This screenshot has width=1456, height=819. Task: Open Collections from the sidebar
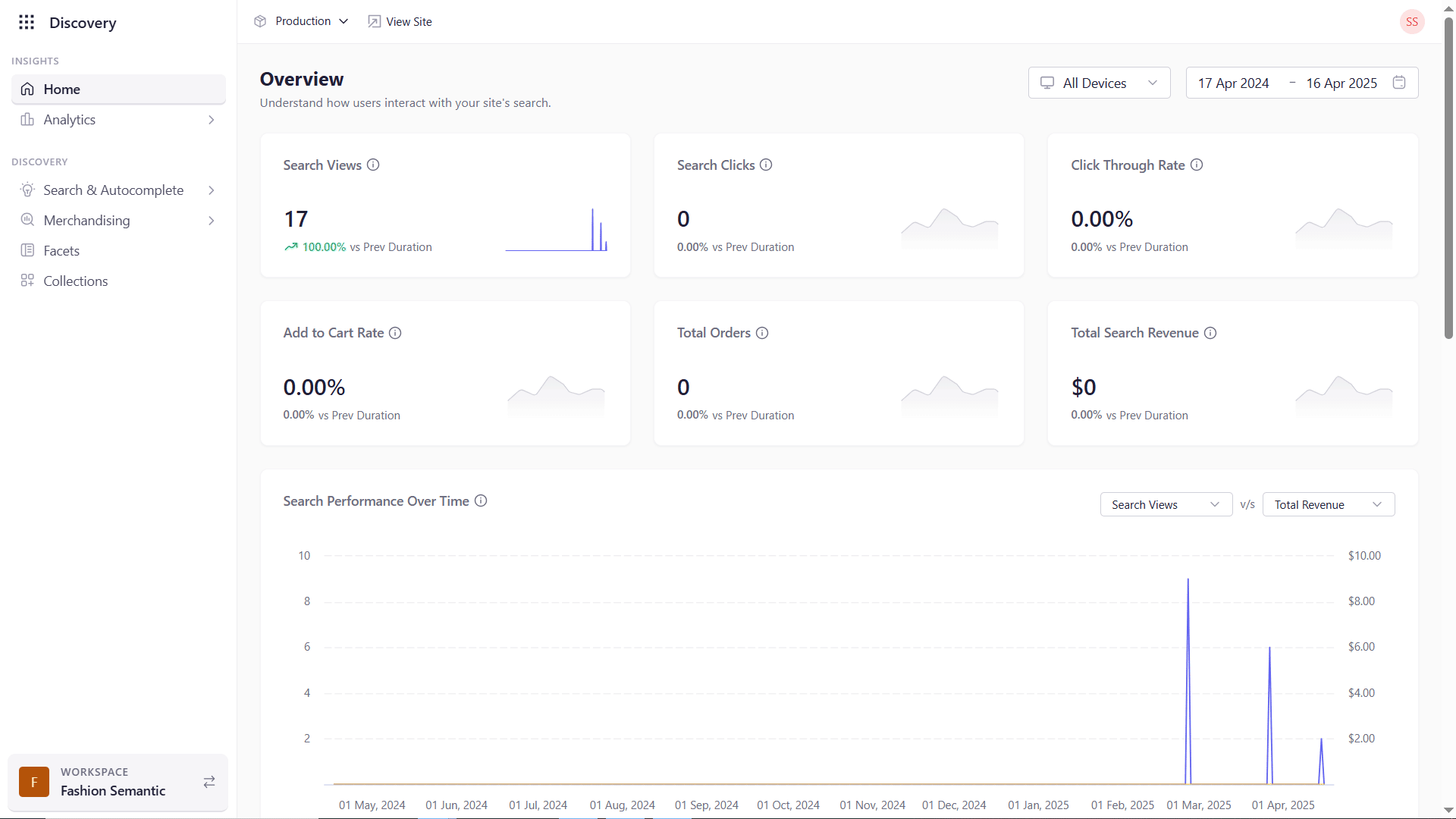click(76, 281)
